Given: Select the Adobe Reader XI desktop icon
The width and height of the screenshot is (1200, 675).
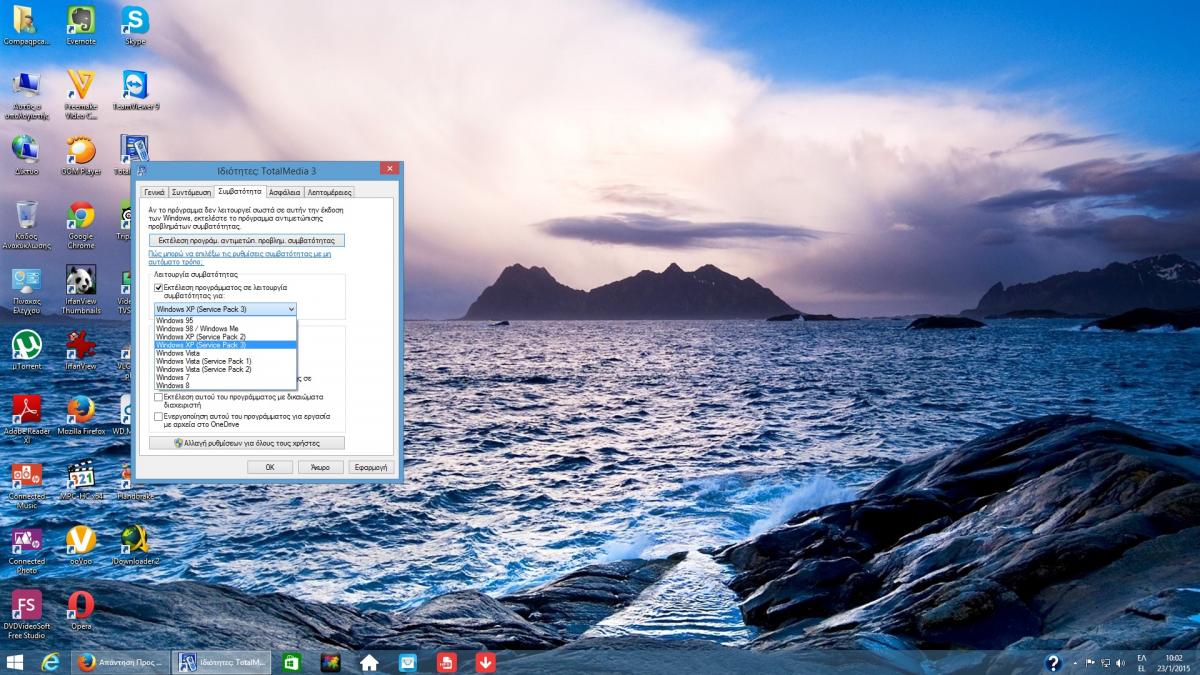Looking at the screenshot, I should [x=26, y=418].
